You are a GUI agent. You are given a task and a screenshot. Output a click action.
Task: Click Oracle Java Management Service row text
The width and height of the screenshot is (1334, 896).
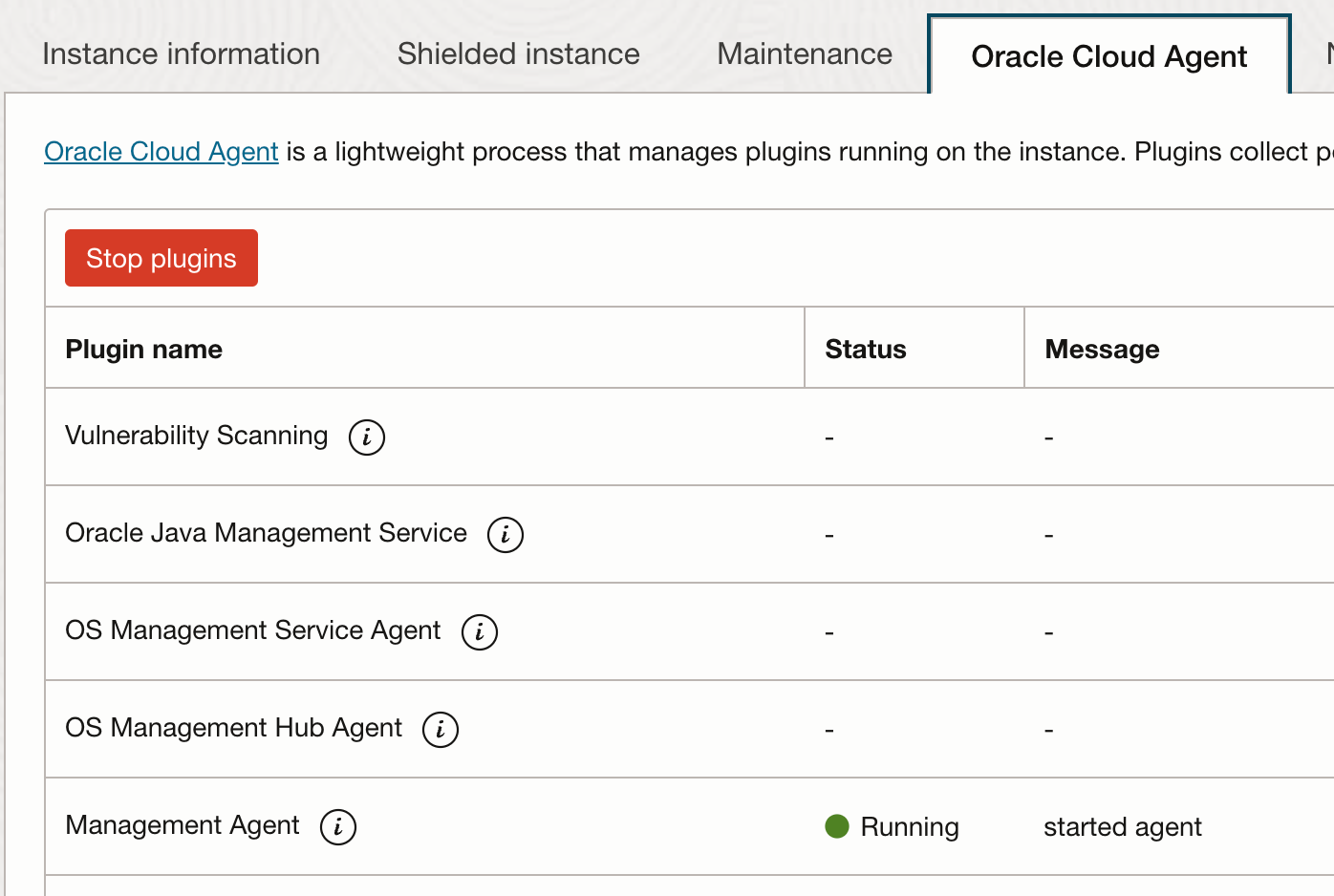click(x=267, y=533)
